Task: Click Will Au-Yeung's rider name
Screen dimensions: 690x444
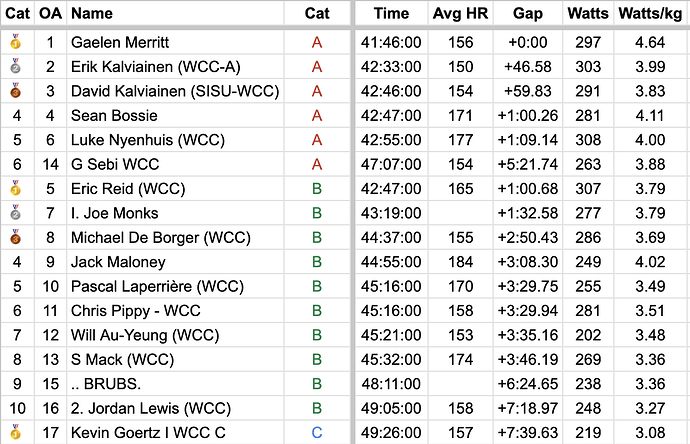Action: [x=144, y=335]
